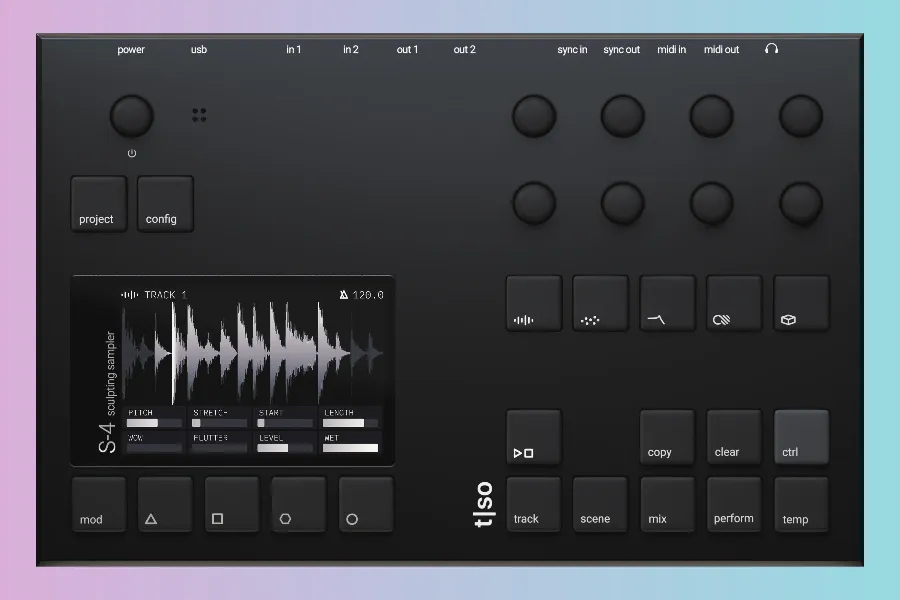
Task: Open the config button
Action: click(x=165, y=204)
